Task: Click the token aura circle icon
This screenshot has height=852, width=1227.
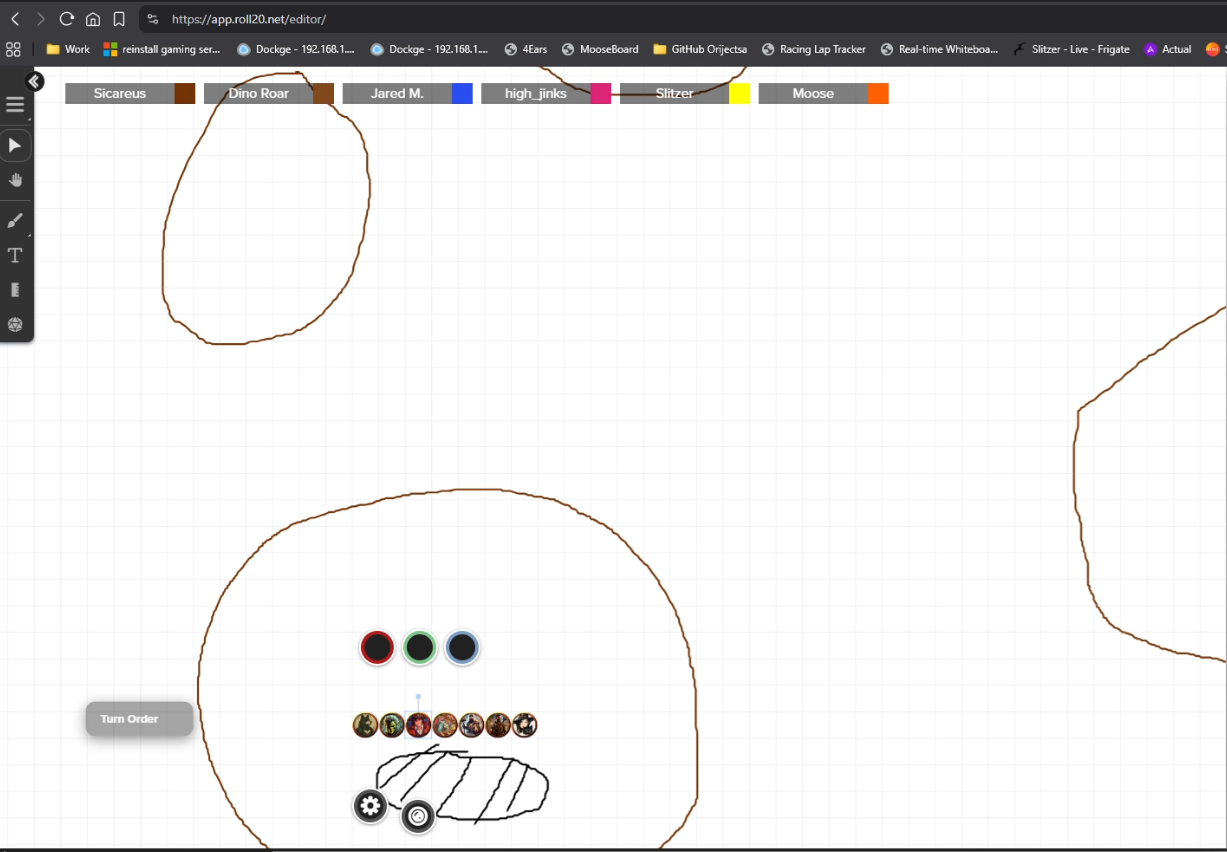Action: (418, 817)
